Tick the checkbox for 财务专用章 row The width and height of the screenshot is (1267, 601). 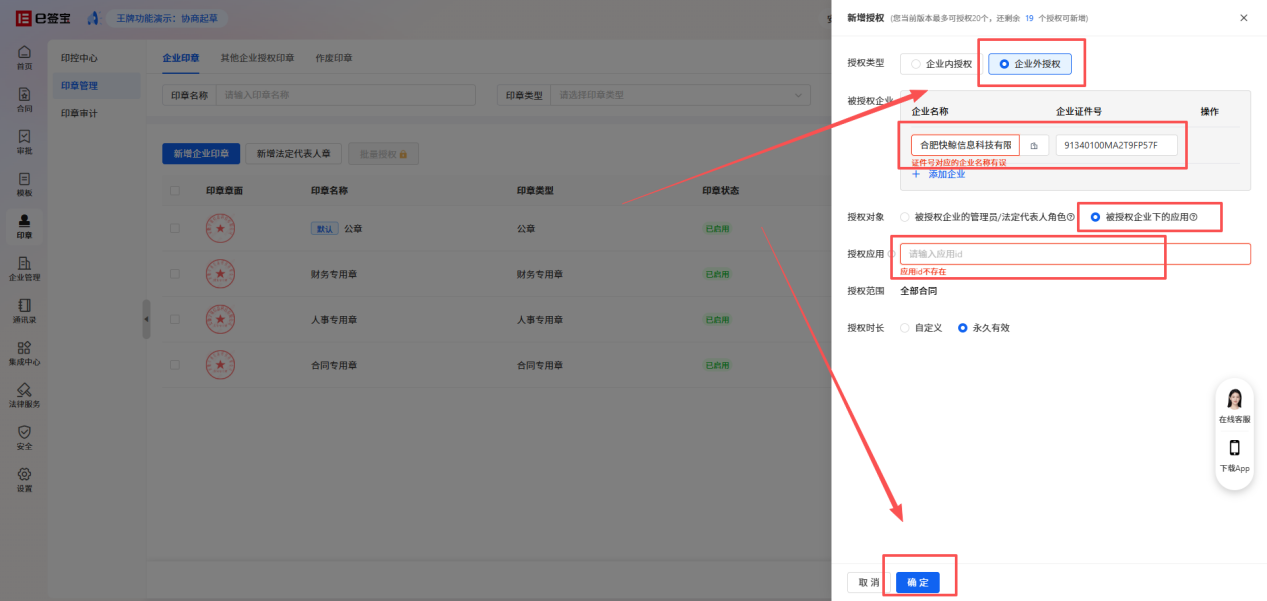175,273
